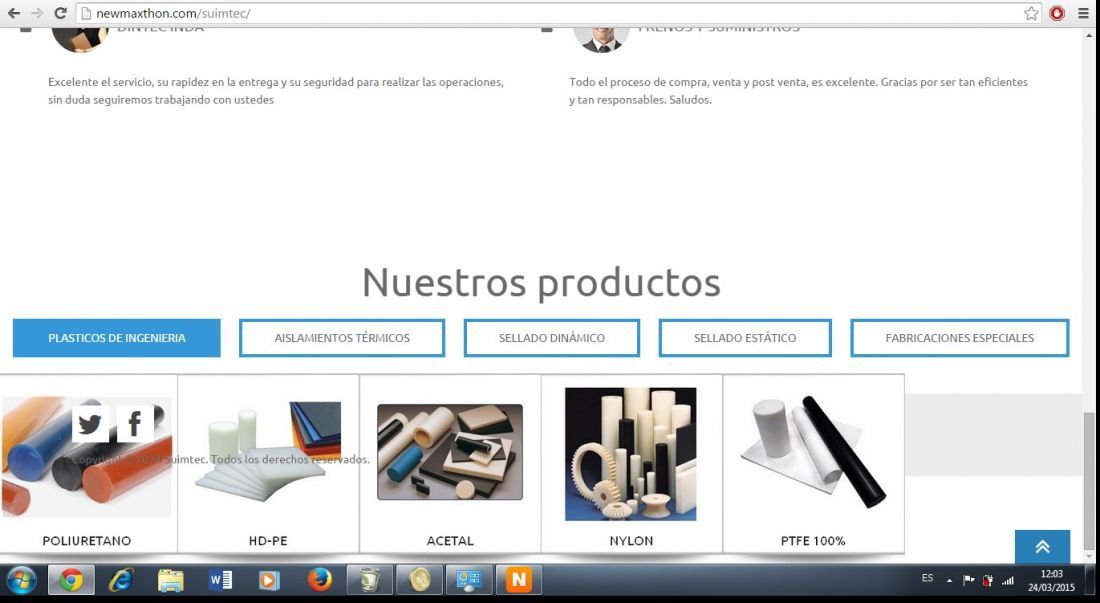The height and width of the screenshot is (603, 1100).
Task: Click the ES language indicator
Action: (x=927, y=578)
